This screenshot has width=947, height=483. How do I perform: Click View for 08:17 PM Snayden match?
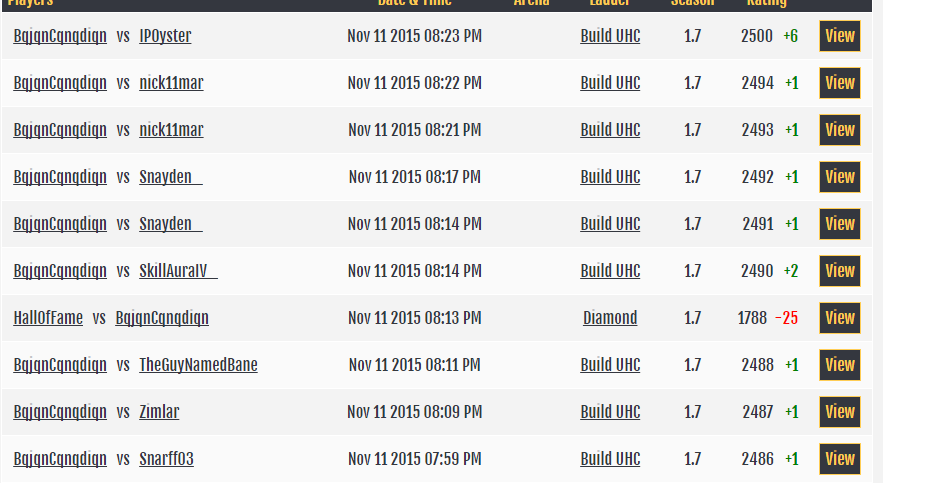pyautogui.click(x=839, y=178)
